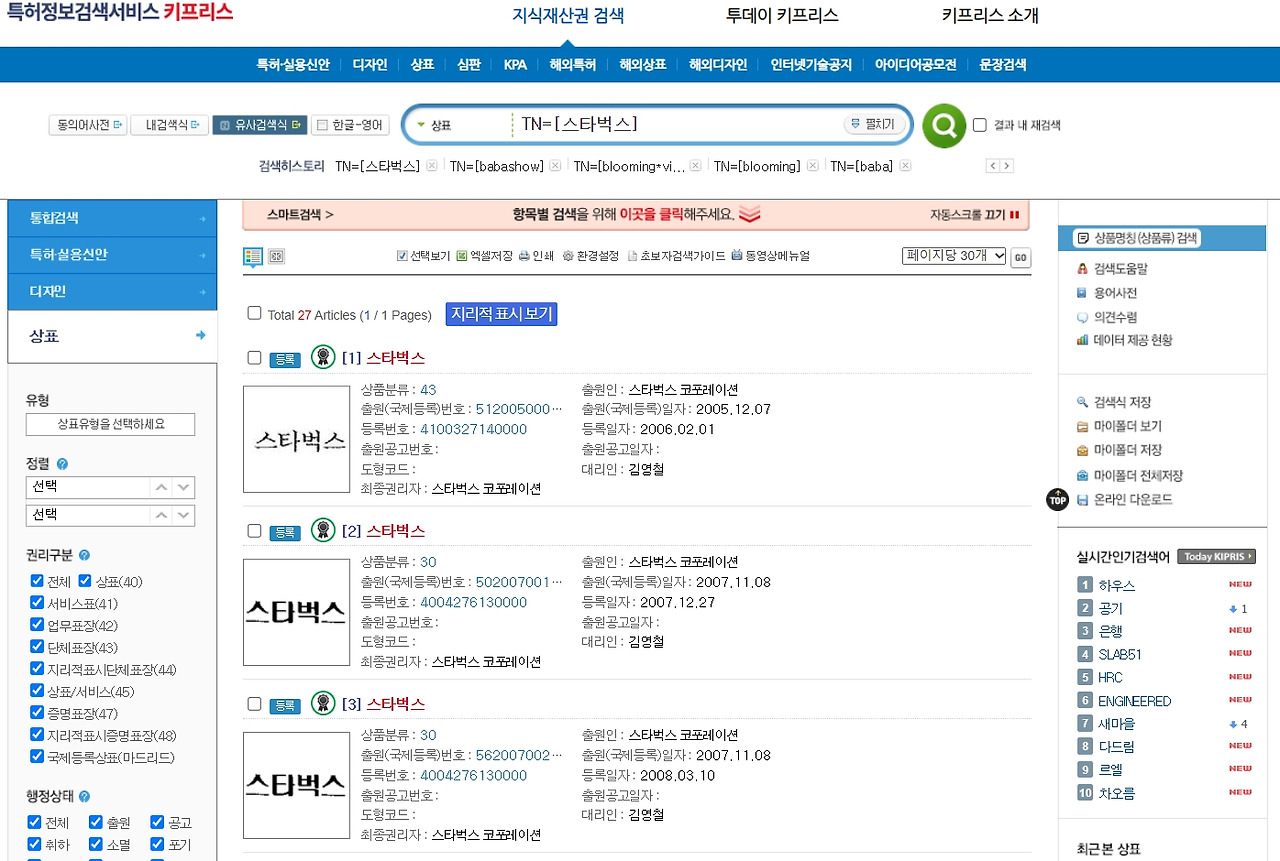Toggle 결과 내 재검색 checkbox
The width and height of the screenshot is (1280, 861).
click(x=980, y=125)
